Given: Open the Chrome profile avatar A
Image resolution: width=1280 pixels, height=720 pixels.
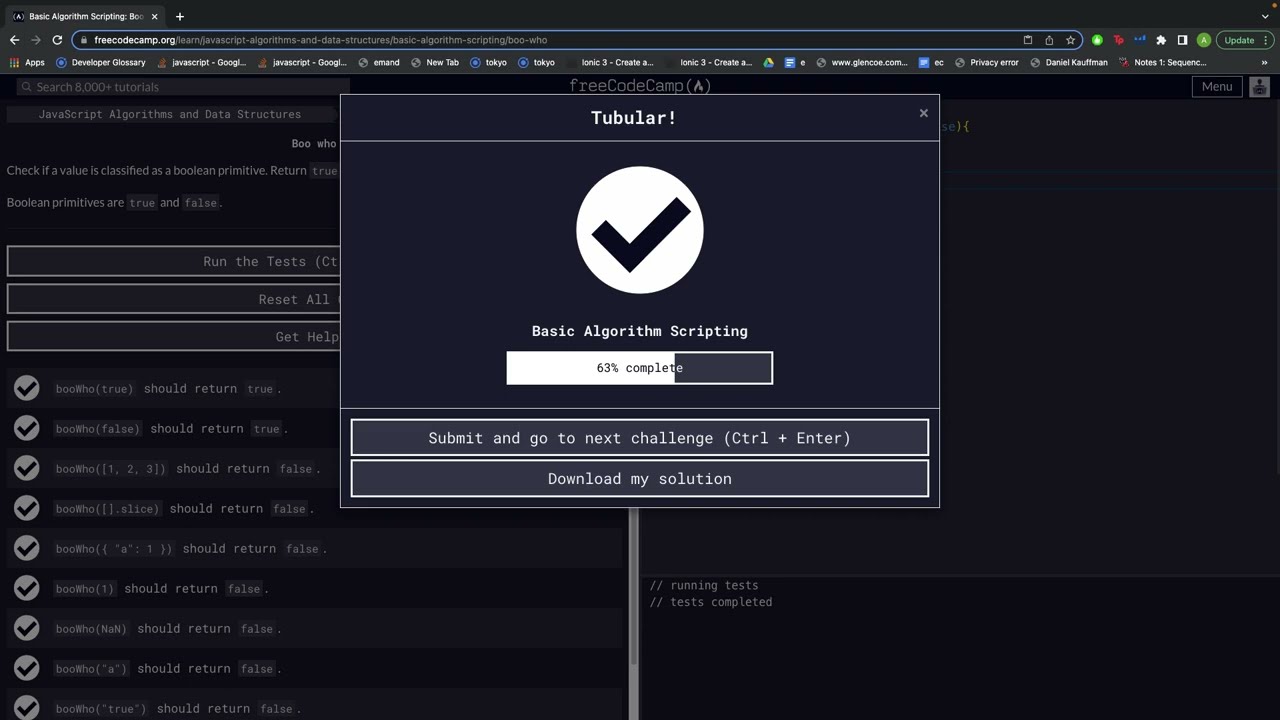Looking at the screenshot, I should (1204, 40).
